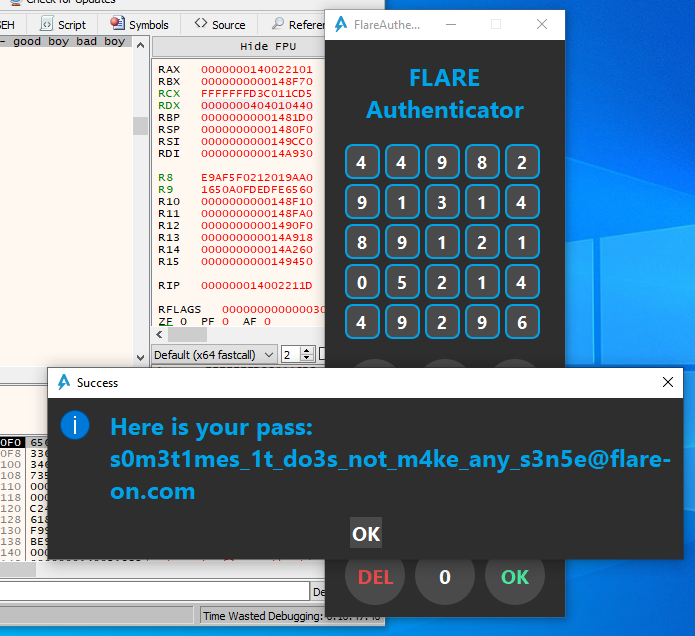Screen dimensions: 695x636
Task: Select the R9 value 1650A0FDEDFE6560
Action: 257,189
